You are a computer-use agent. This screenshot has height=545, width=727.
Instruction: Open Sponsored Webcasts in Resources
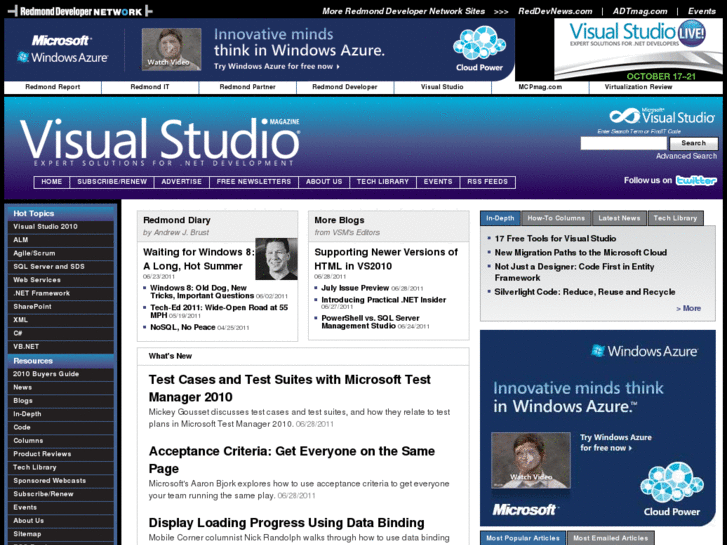(x=61, y=481)
